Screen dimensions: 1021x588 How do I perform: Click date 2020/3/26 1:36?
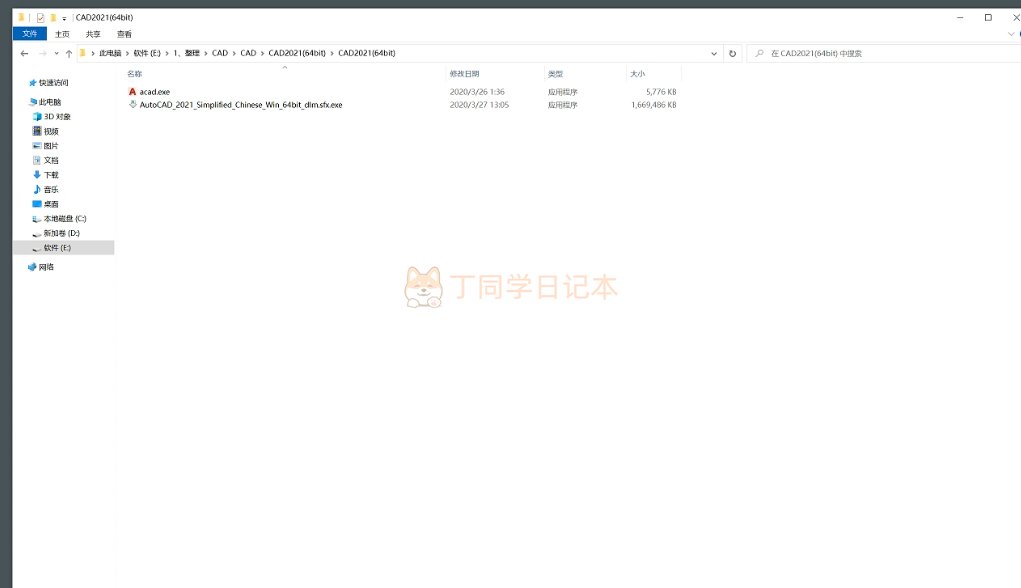477,92
